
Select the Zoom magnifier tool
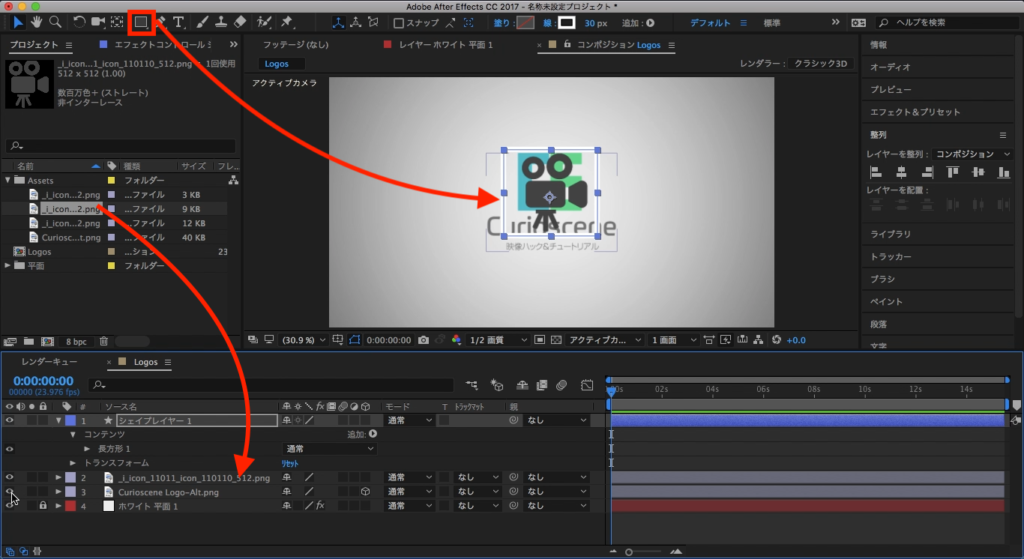coord(56,22)
